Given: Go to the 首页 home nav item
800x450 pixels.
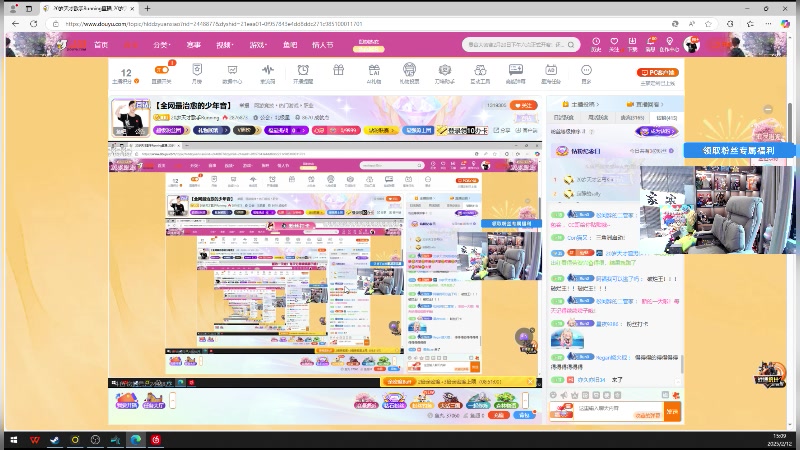Looking at the screenshot, I should [101, 45].
